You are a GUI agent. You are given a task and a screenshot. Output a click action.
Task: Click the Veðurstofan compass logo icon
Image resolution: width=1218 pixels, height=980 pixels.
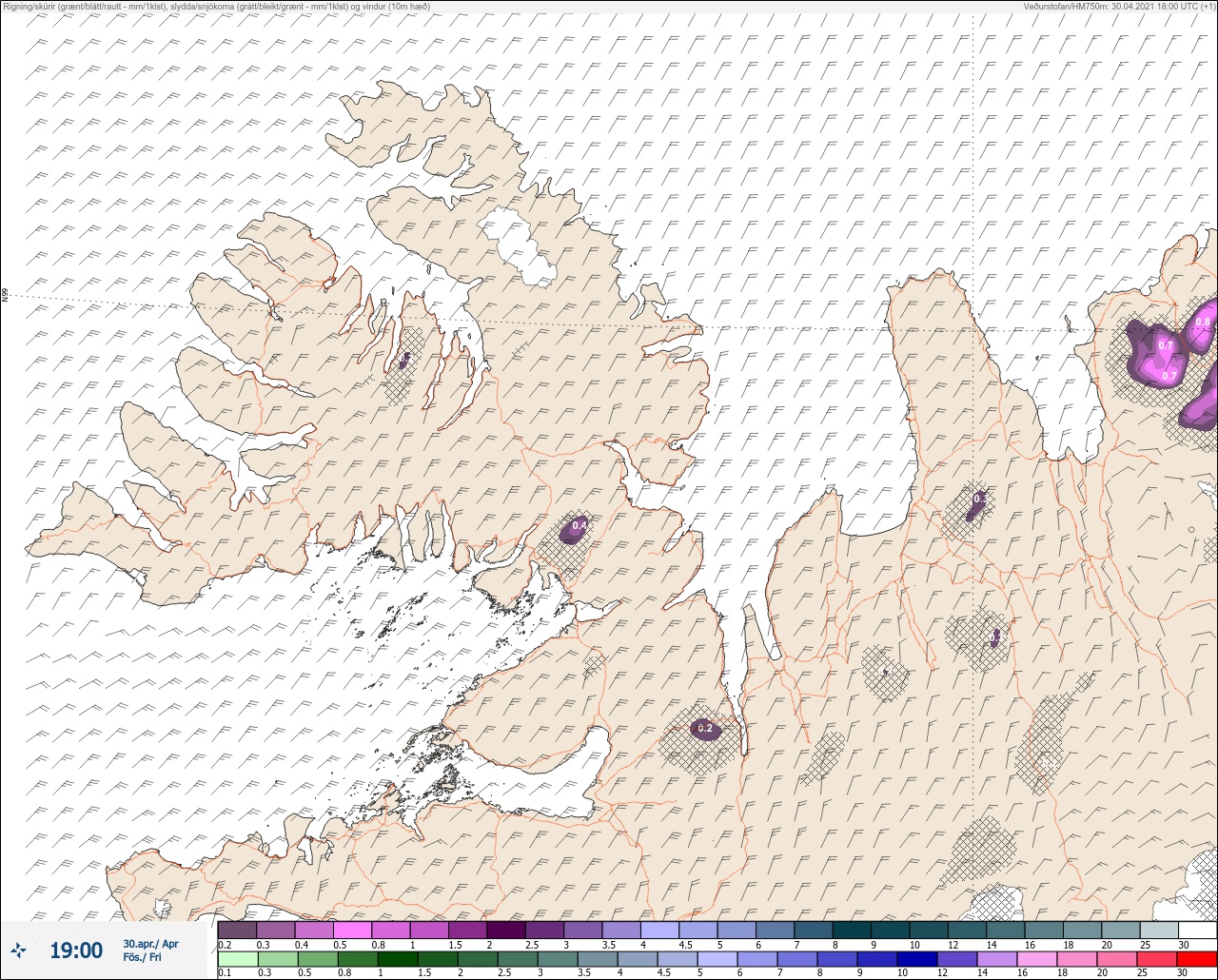click(x=18, y=950)
